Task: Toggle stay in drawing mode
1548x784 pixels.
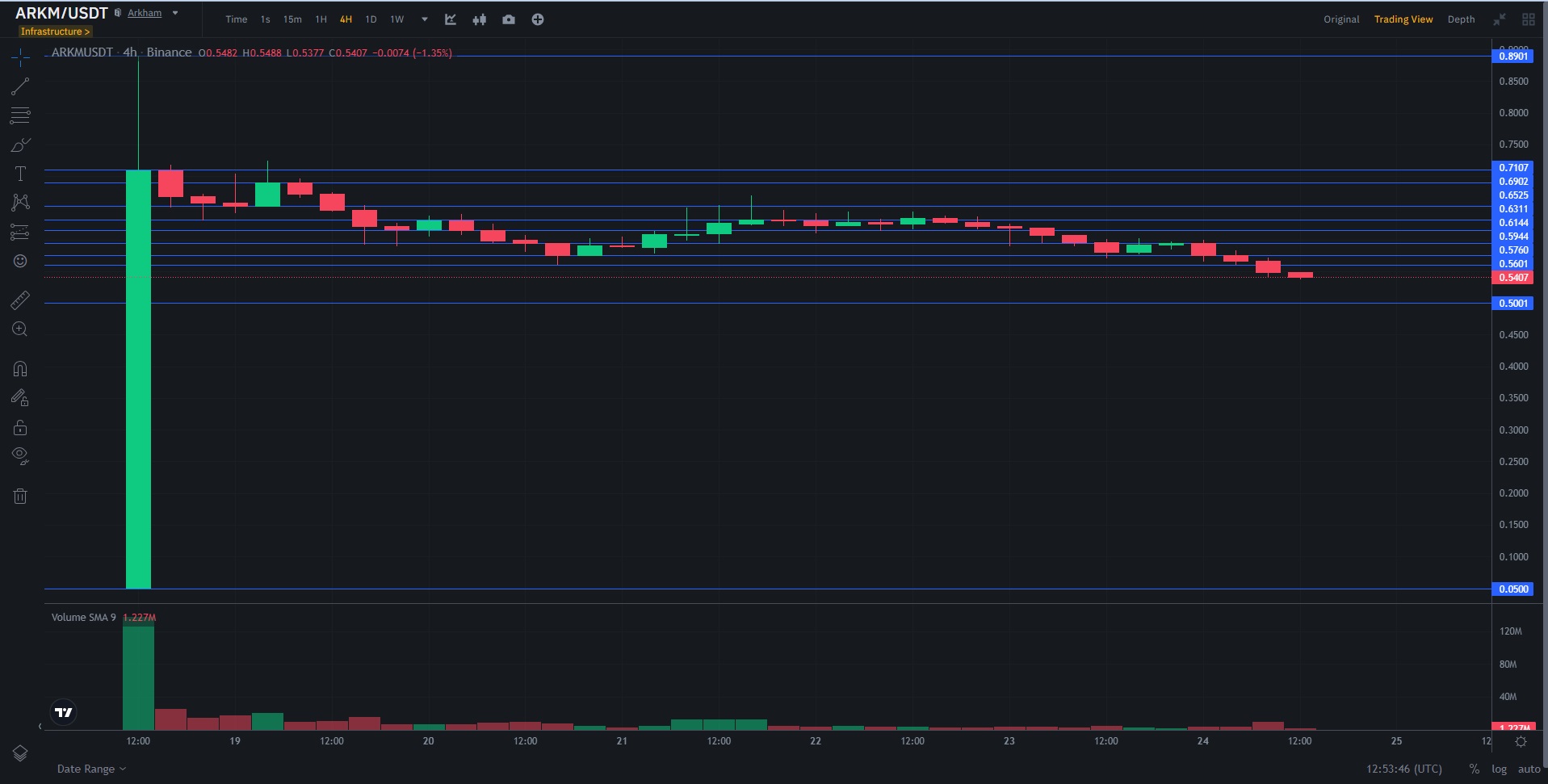Action: click(20, 397)
